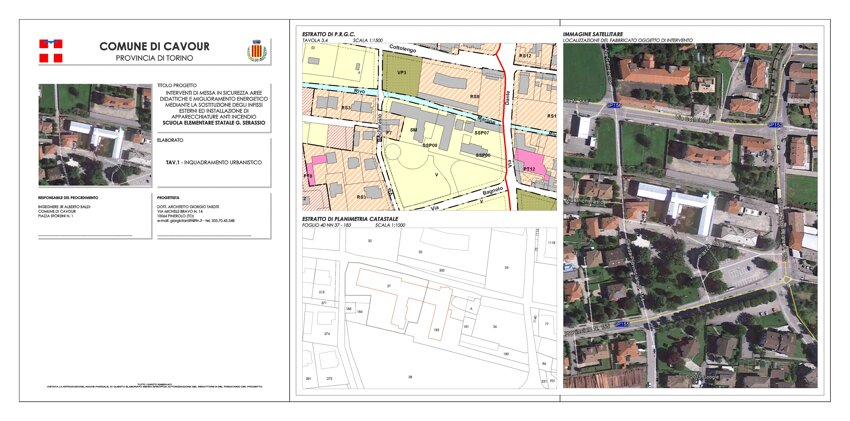Click the PROVINCIA DI TORINO subtitle

tap(155, 59)
